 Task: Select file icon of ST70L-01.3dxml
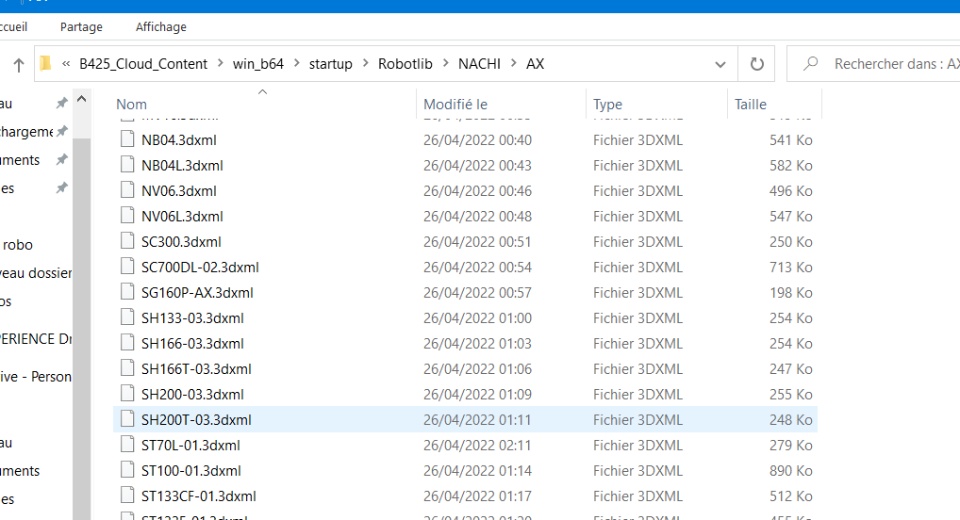click(127, 444)
